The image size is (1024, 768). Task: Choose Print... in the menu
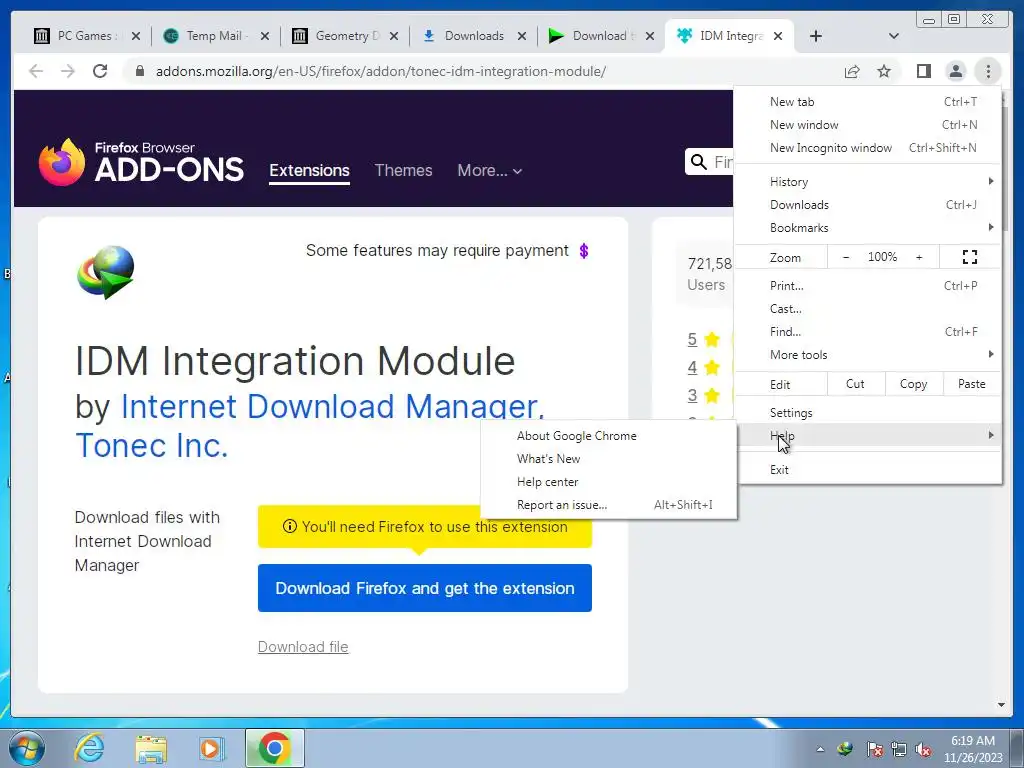pyautogui.click(x=869, y=285)
